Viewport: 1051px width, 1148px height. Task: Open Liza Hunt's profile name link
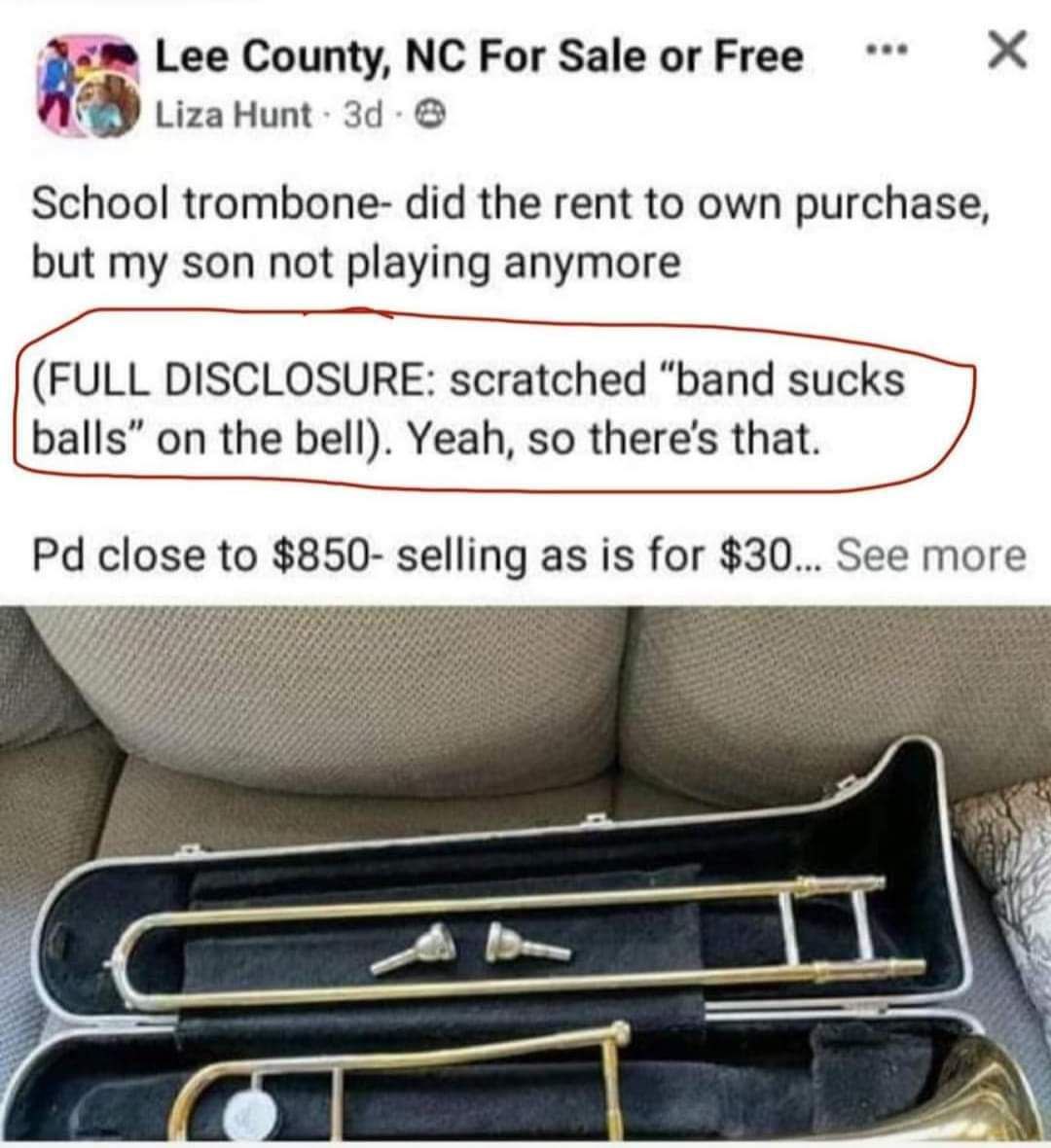pyautogui.click(x=233, y=115)
